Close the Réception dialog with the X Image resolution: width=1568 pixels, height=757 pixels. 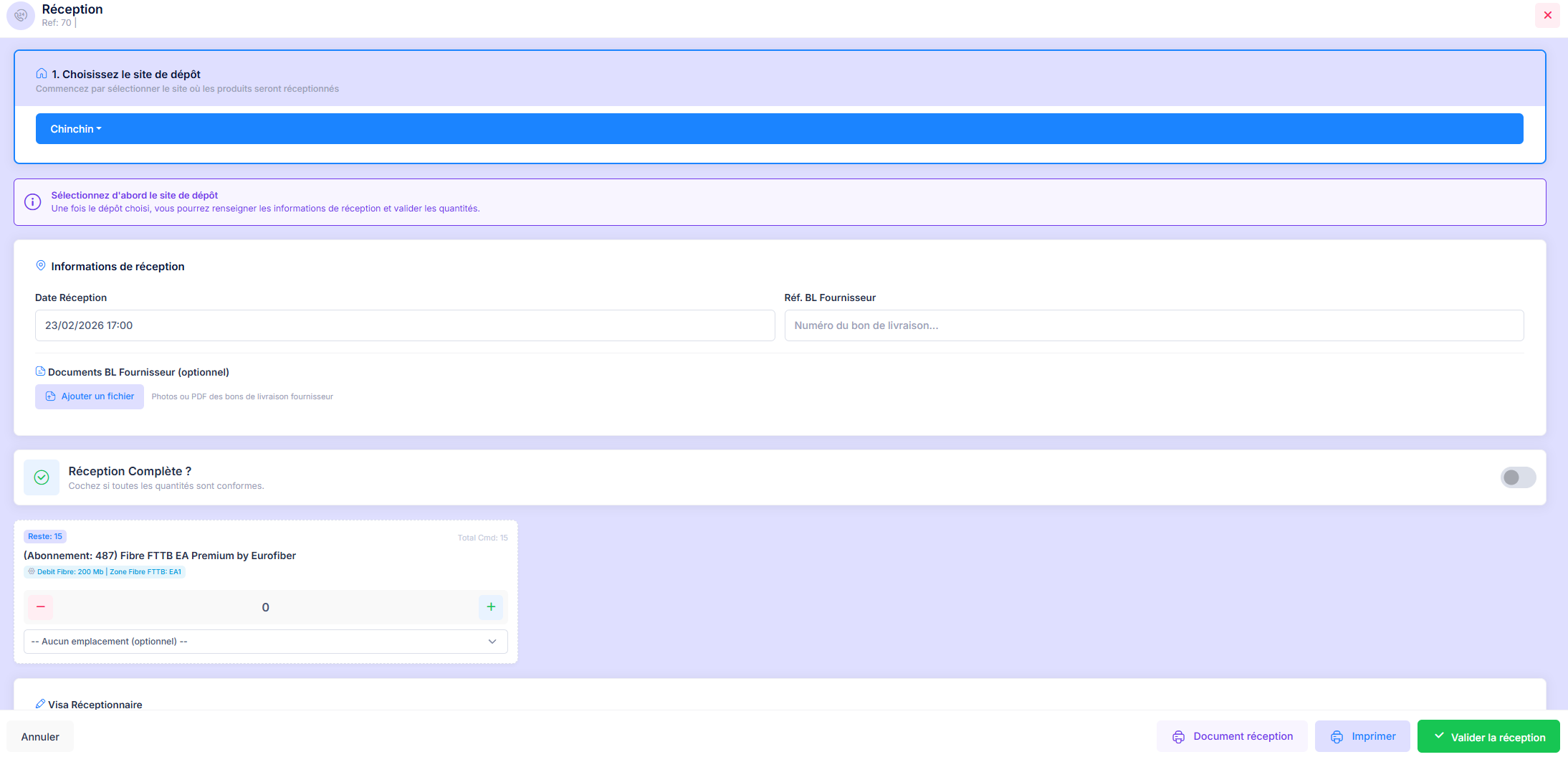point(1547,15)
